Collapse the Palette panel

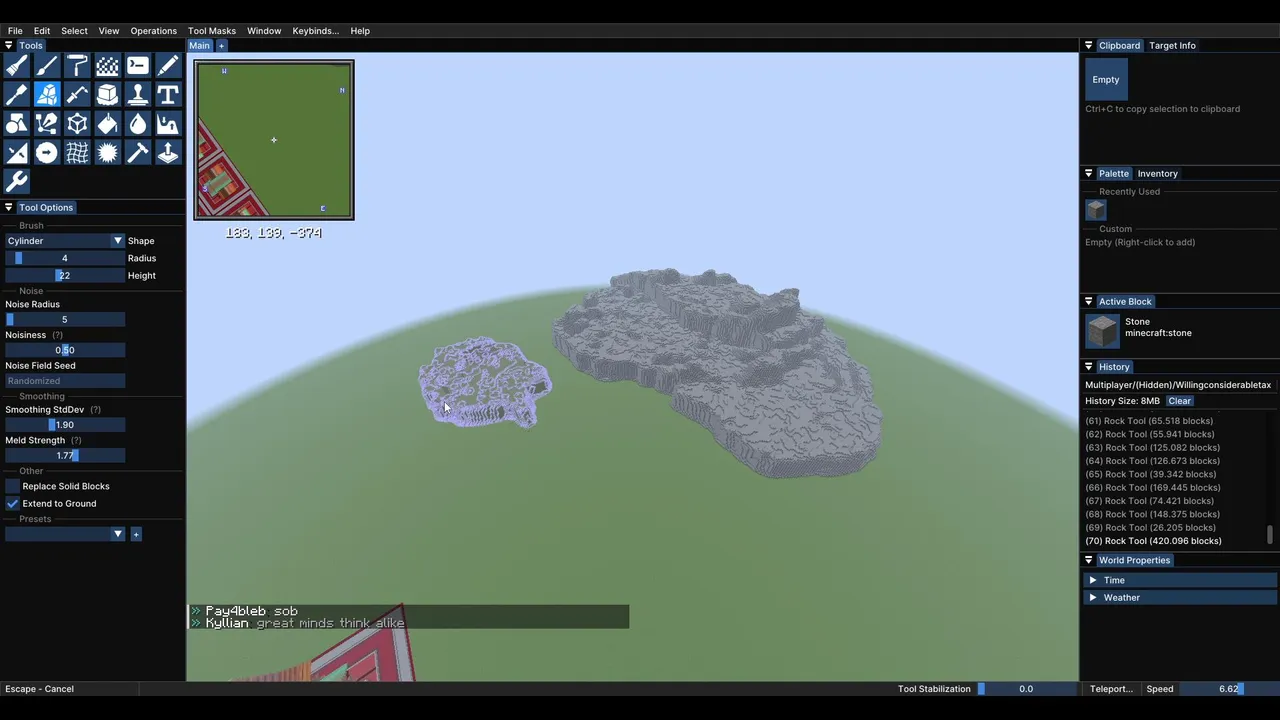coord(1089,174)
